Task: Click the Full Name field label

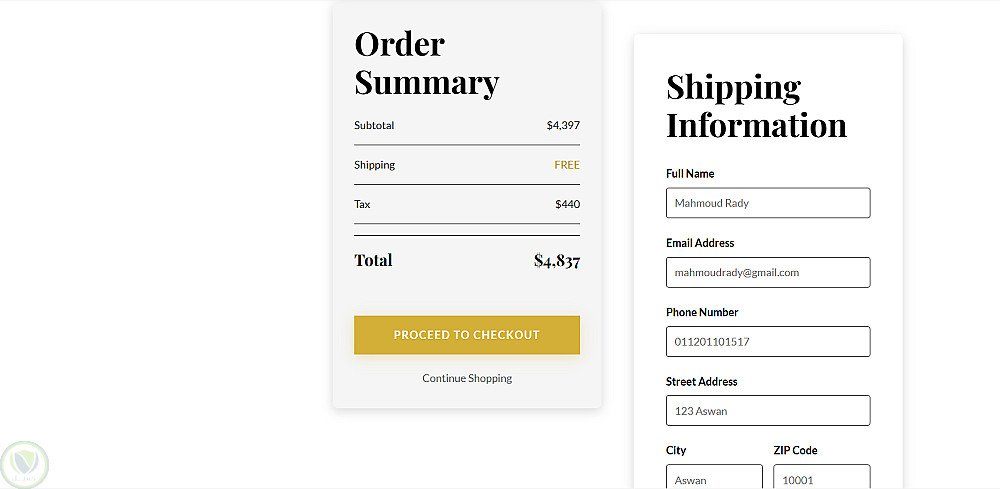Action: click(690, 174)
